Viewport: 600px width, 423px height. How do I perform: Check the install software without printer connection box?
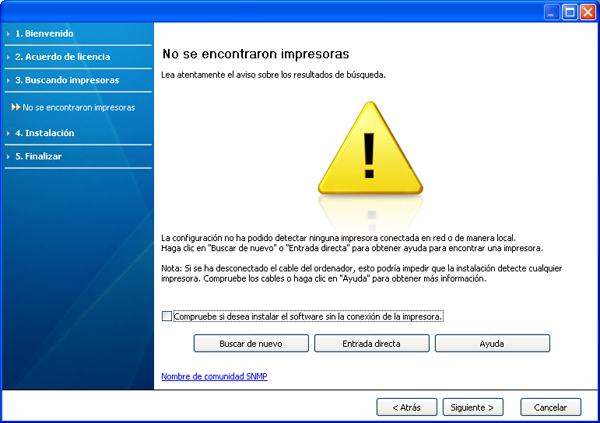tap(167, 316)
